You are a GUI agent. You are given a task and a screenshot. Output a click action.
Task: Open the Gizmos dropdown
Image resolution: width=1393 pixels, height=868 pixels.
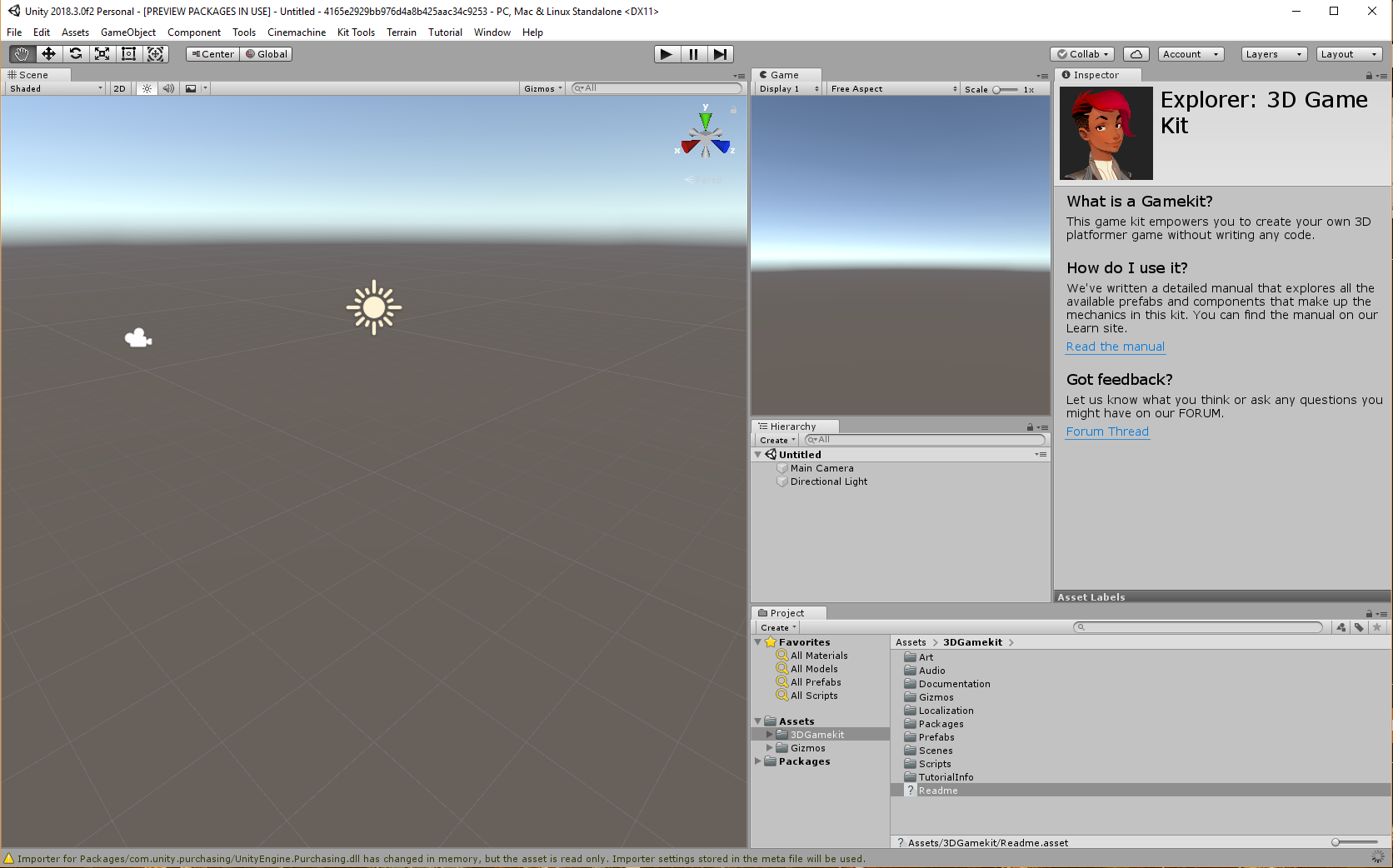coord(543,88)
